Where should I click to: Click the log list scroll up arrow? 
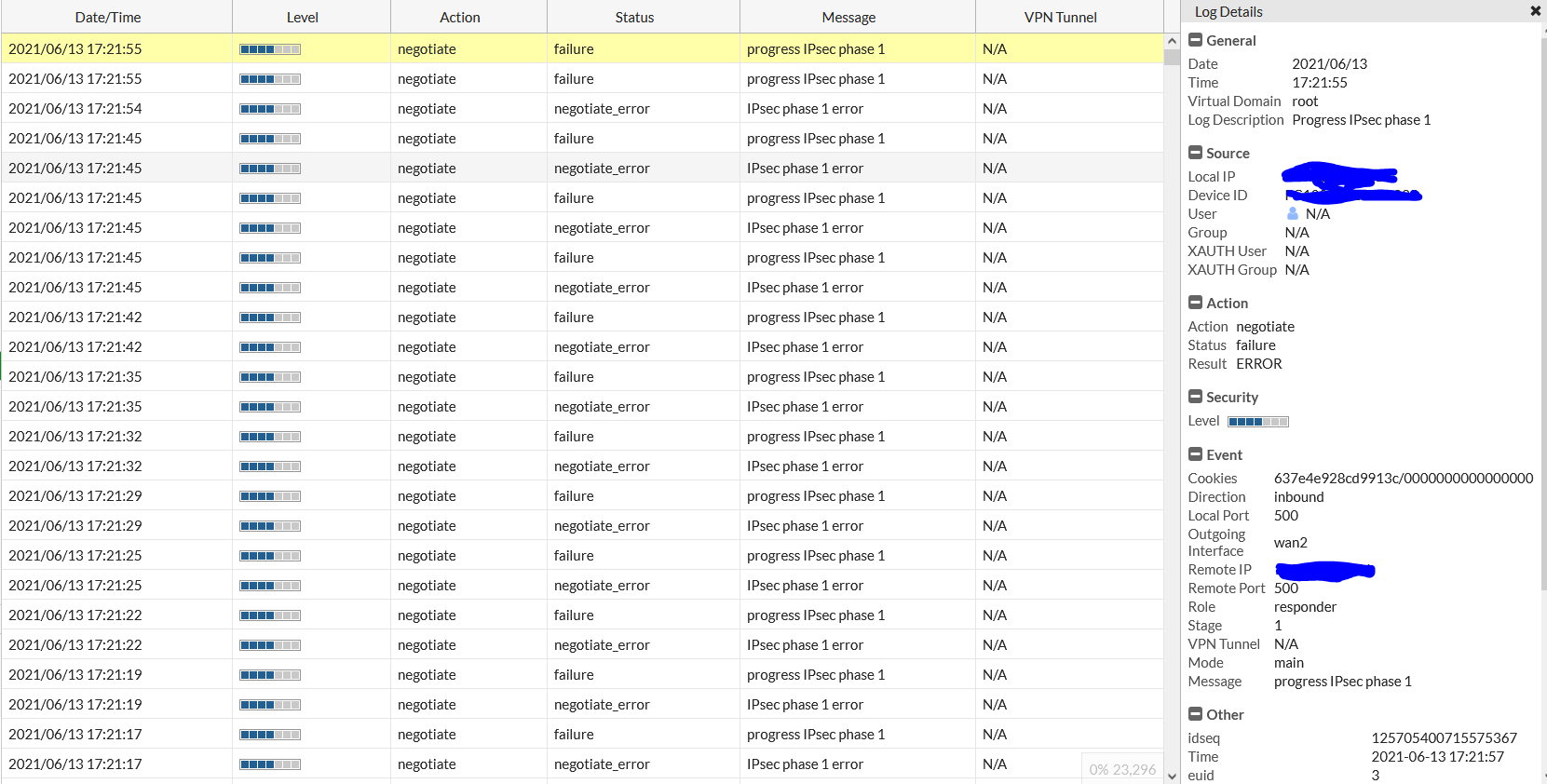pyautogui.click(x=1172, y=42)
